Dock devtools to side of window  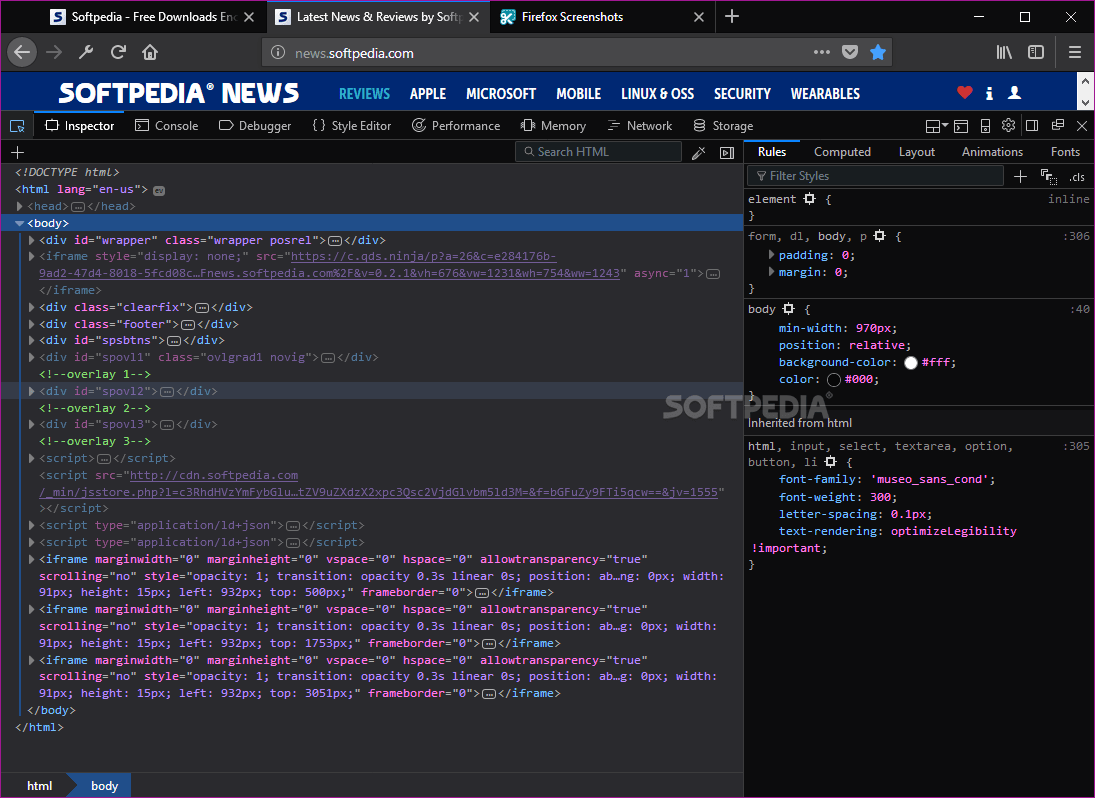click(1032, 126)
